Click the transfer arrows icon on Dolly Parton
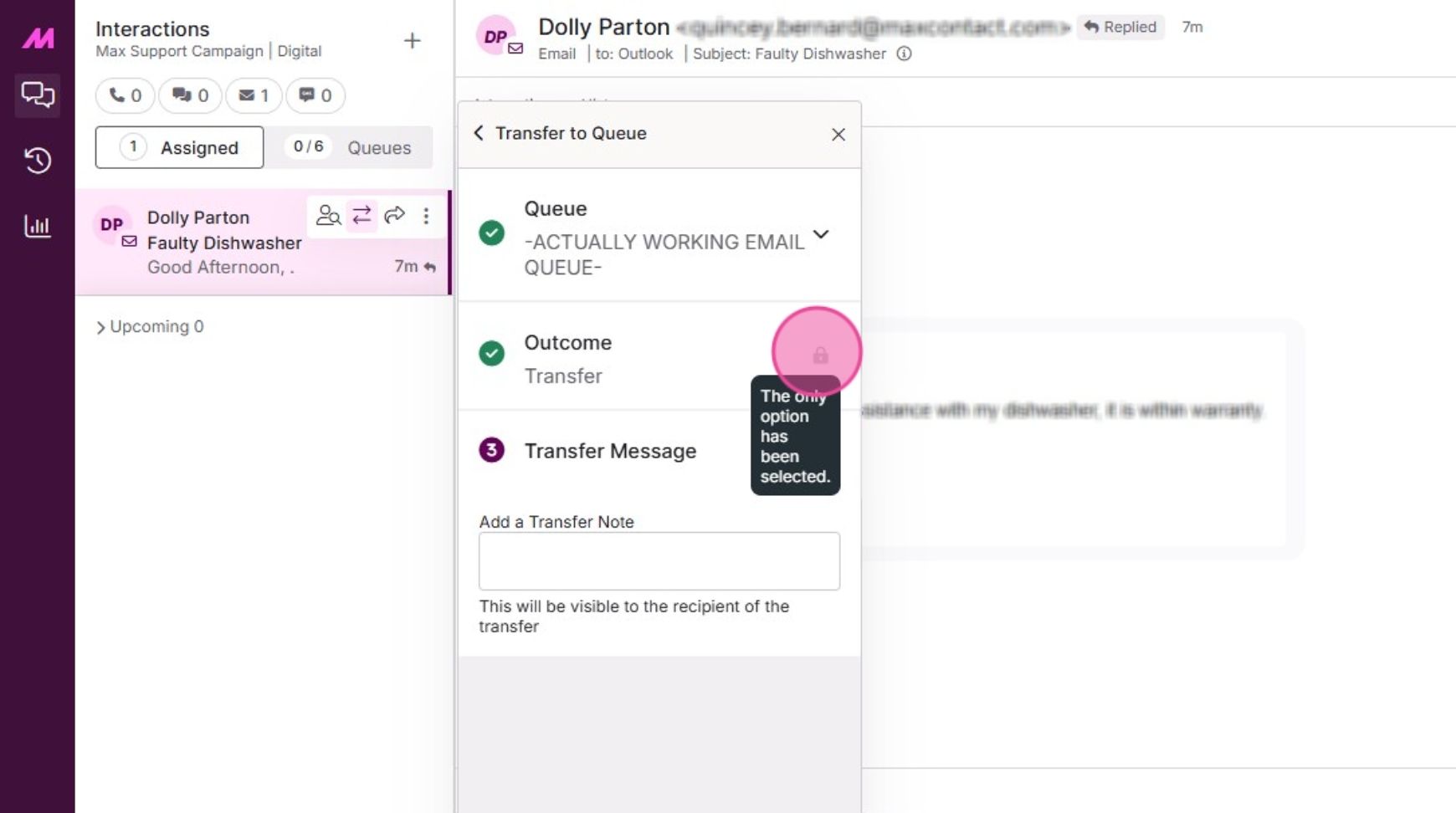 point(361,216)
